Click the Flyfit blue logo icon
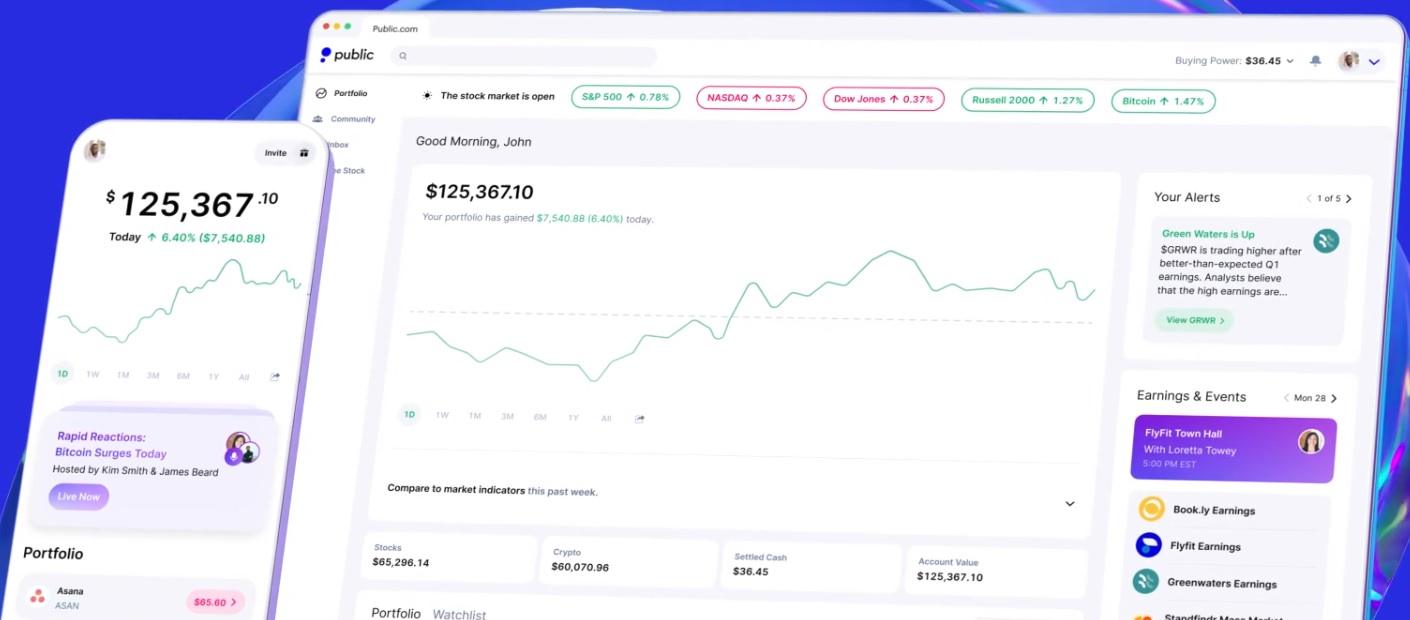The height and width of the screenshot is (620, 1410). (1148, 545)
